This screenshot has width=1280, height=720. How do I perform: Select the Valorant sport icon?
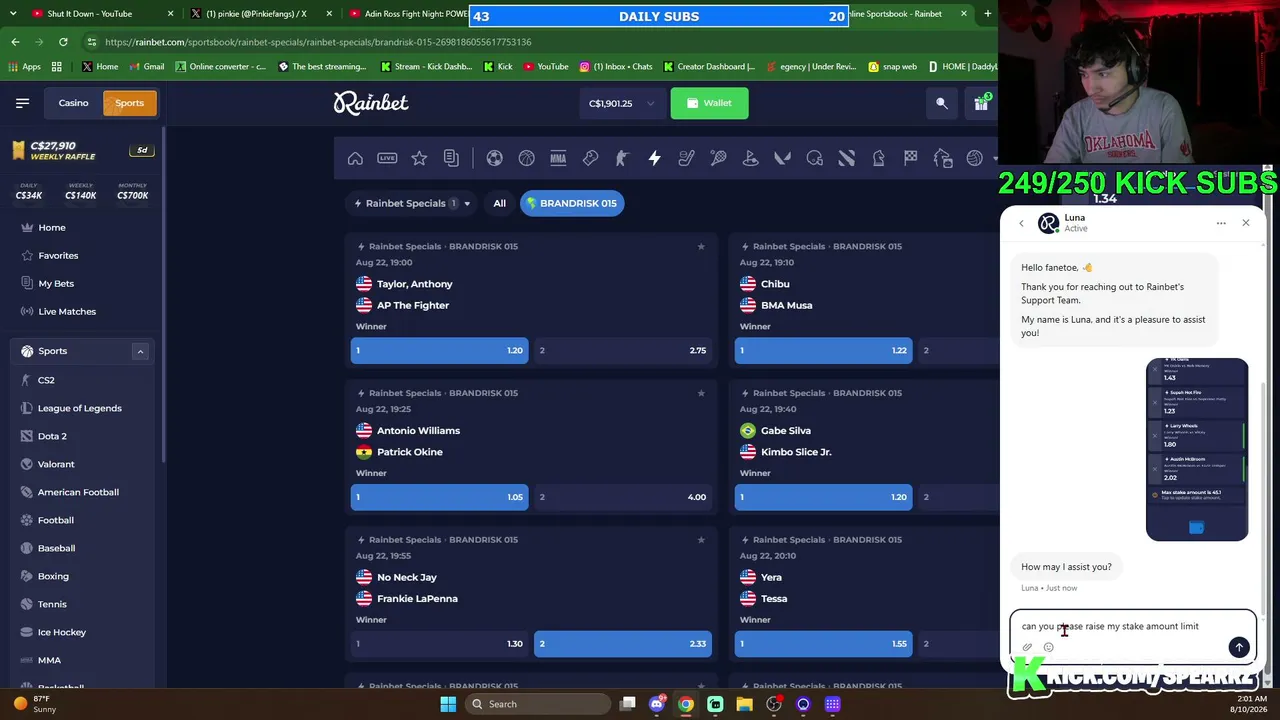(x=782, y=158)
